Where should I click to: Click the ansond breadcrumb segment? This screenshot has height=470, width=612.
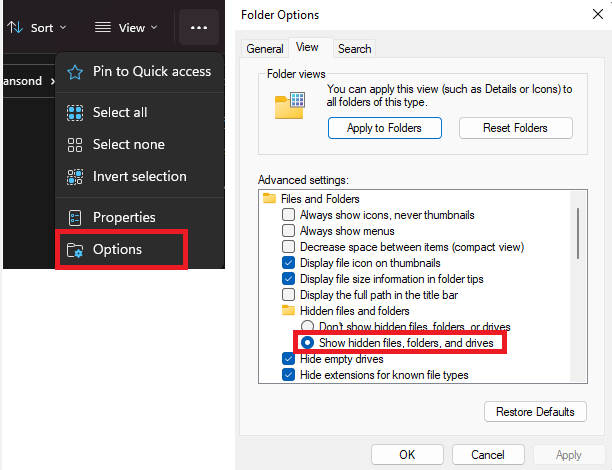[22, 81]
